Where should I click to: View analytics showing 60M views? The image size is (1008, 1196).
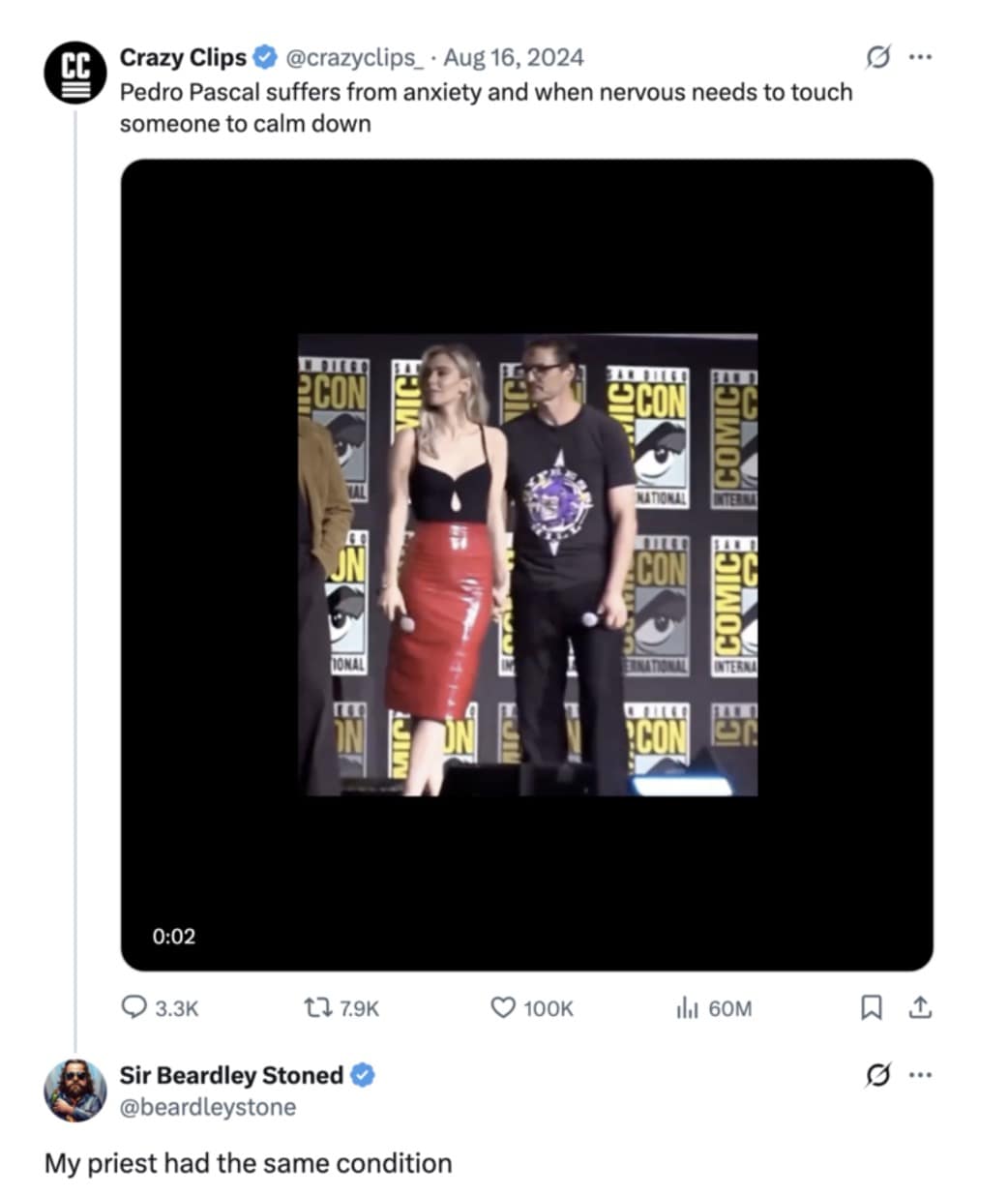click(687, 1008)
